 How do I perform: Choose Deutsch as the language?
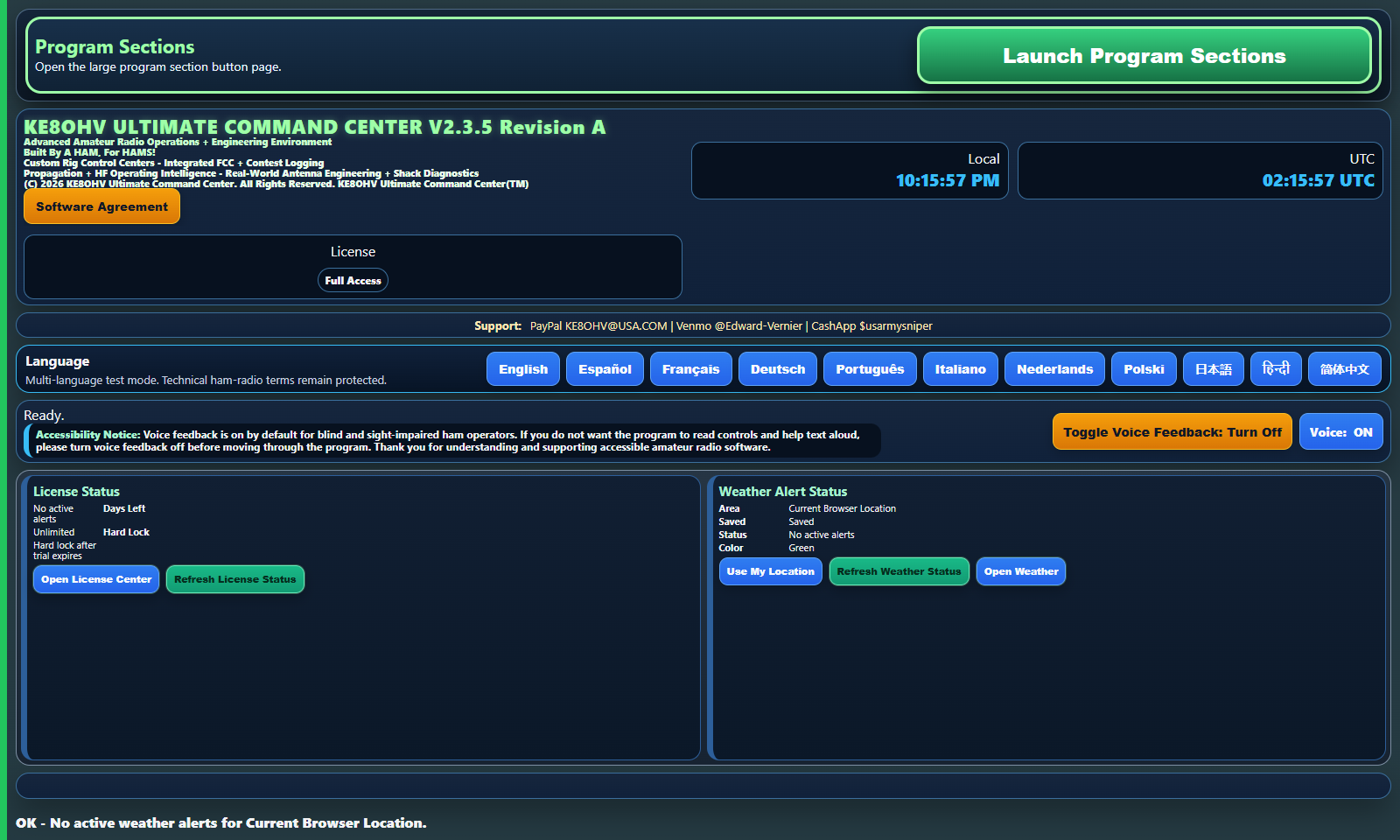pyautogui.click(x=778, y=369)
